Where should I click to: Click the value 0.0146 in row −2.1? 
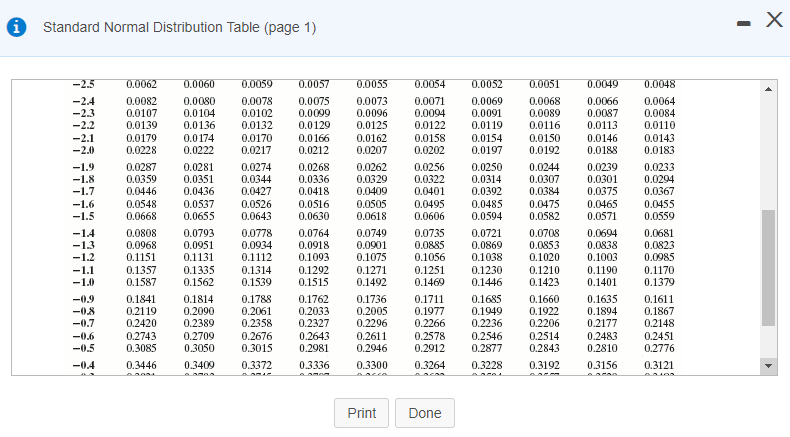click(603, 139)
